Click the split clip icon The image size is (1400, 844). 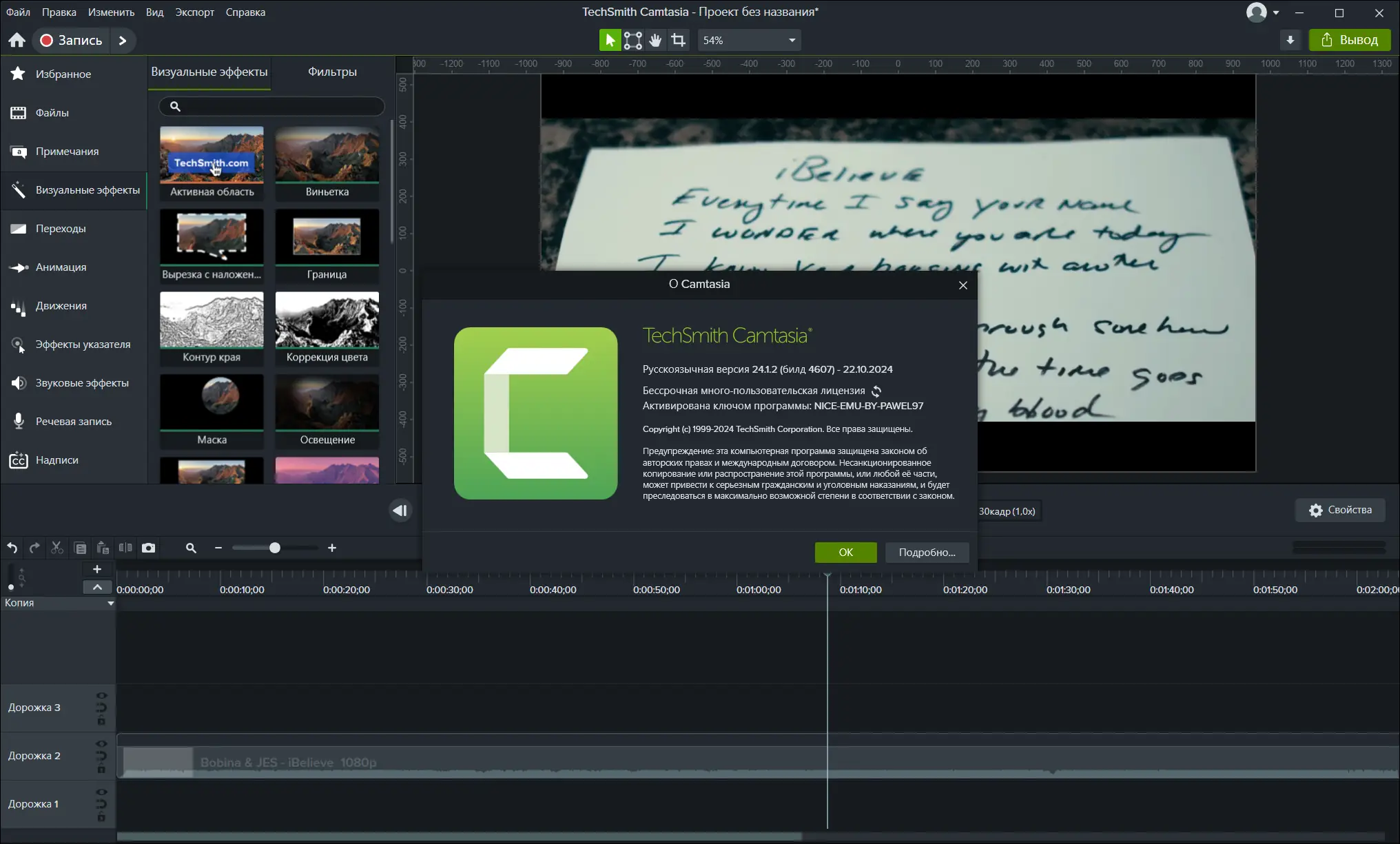[x=125, y=548]
